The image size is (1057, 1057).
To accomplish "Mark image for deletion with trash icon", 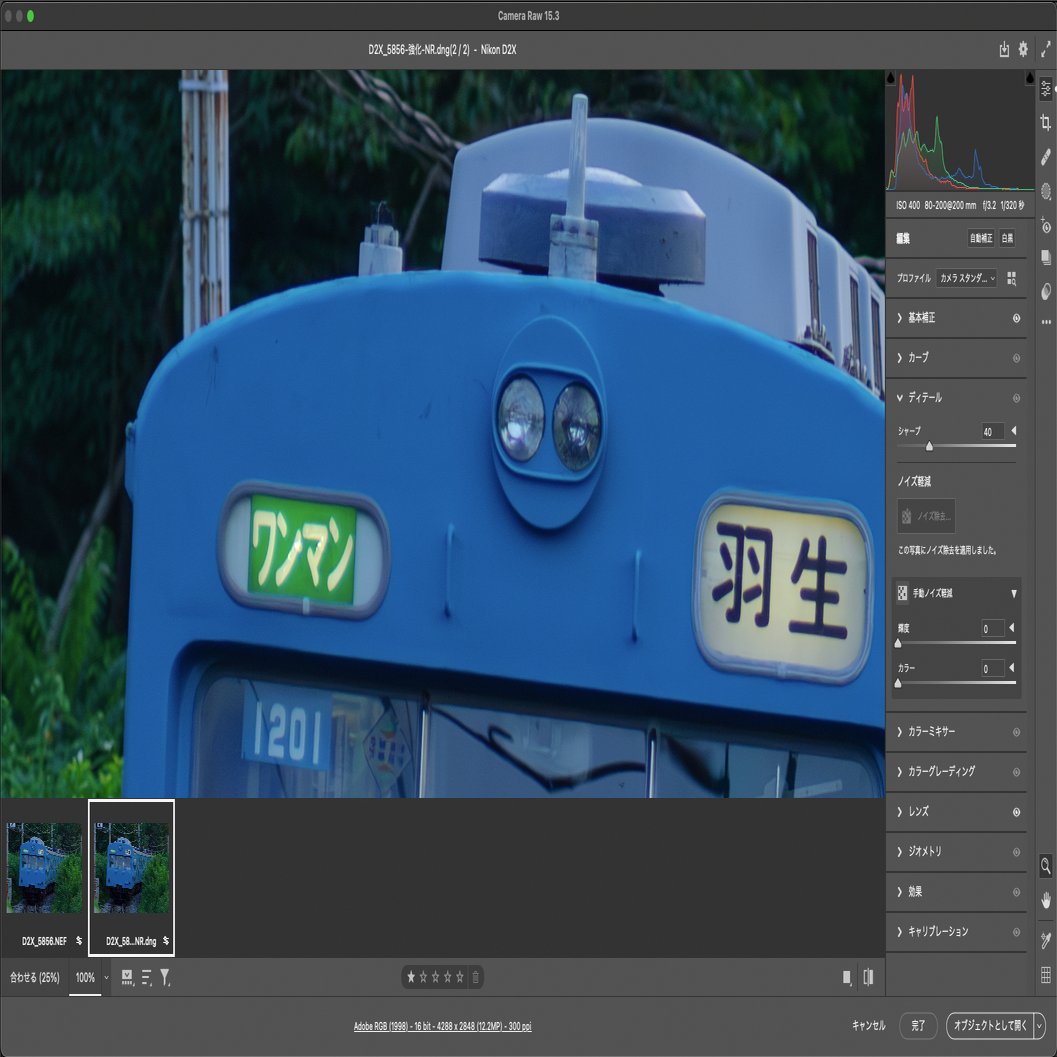I will point(475,977).
